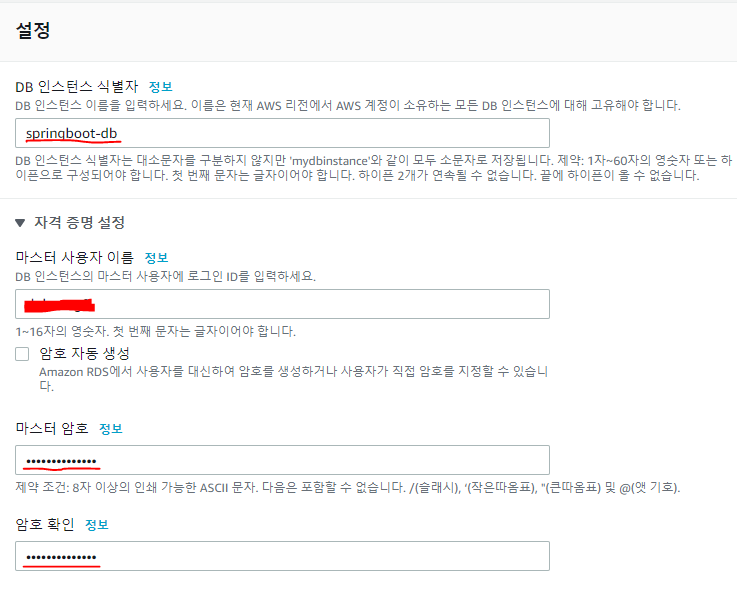Open 정보 link beside DB 인스턴스 식별자
The width and height of the screenshot is (737, 591).
[160, 87]
